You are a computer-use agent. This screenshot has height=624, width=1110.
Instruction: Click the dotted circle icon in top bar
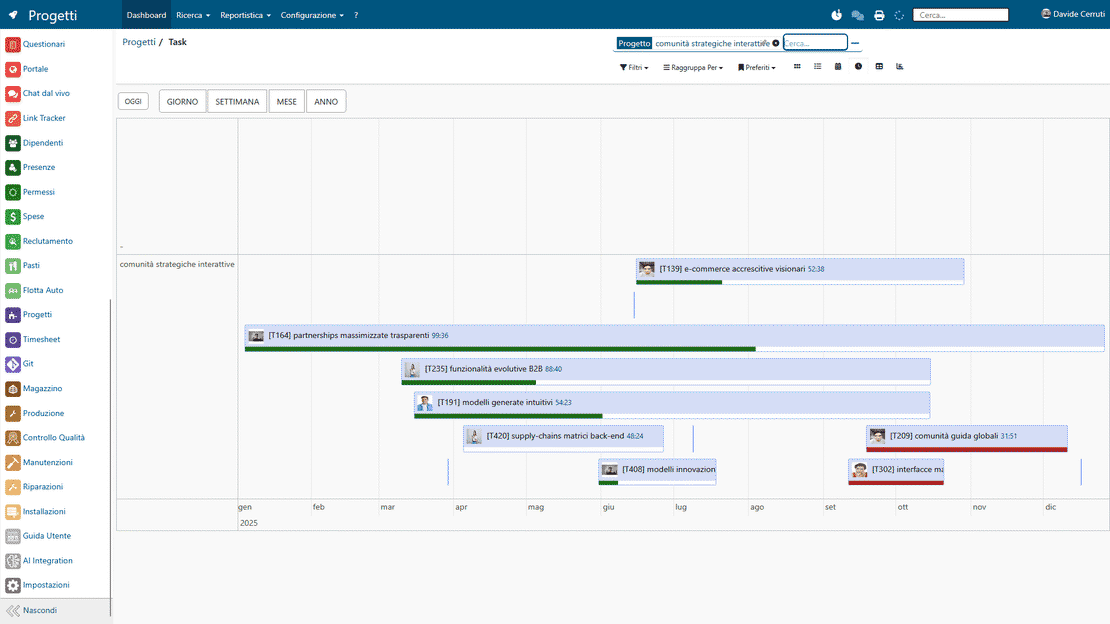tap(899, 15)
